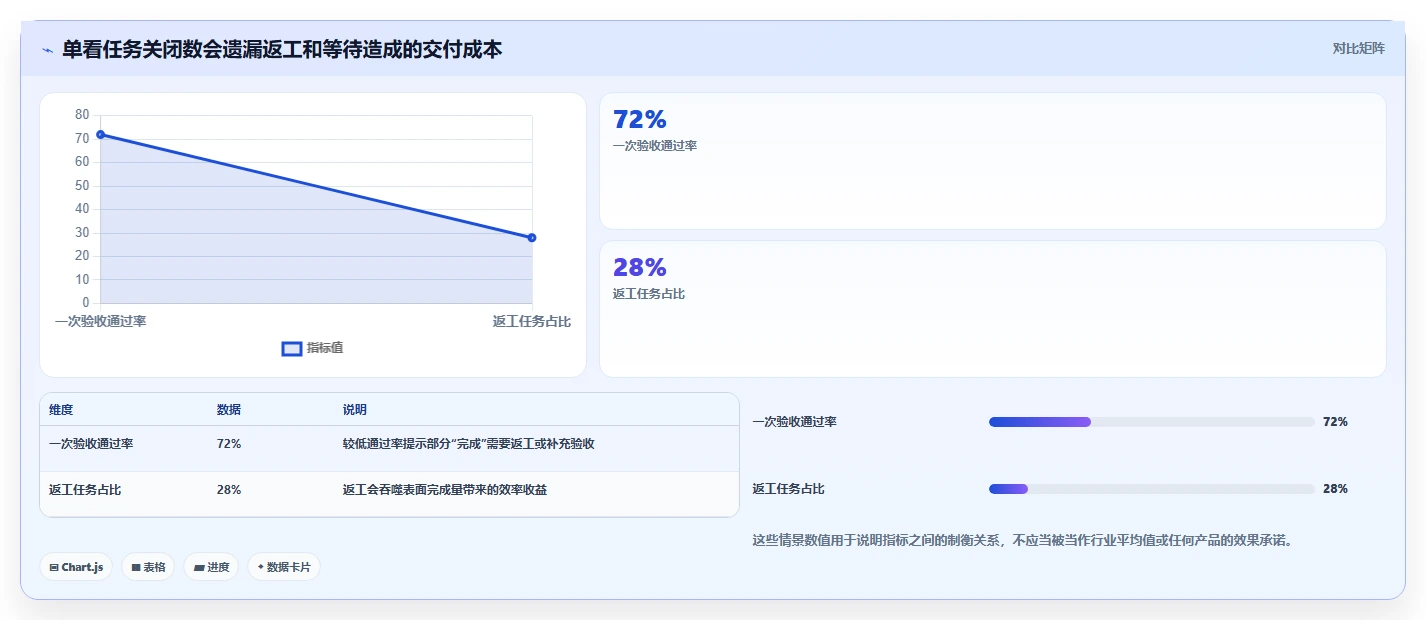The width and height of the screenshot is (1426, 620).
Task: Click the panel title 单看任务关闭数
Action: (282, 49)
